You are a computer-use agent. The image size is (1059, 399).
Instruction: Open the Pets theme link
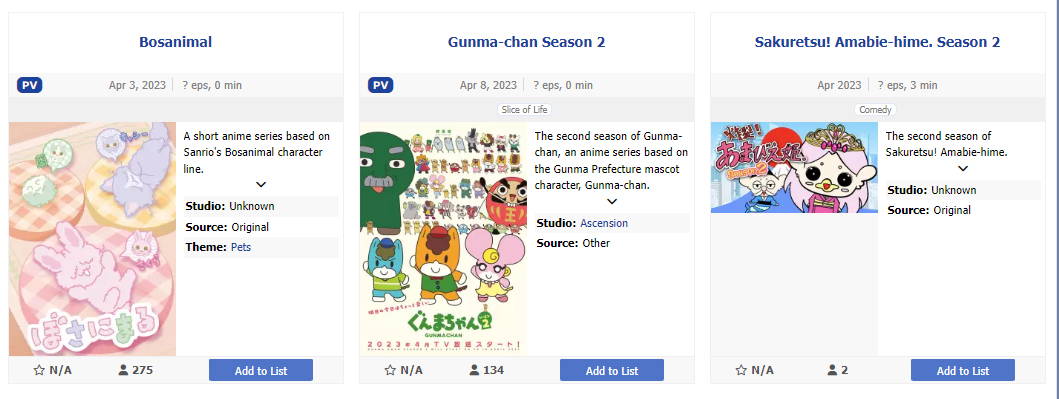click(x=240, y=247)
